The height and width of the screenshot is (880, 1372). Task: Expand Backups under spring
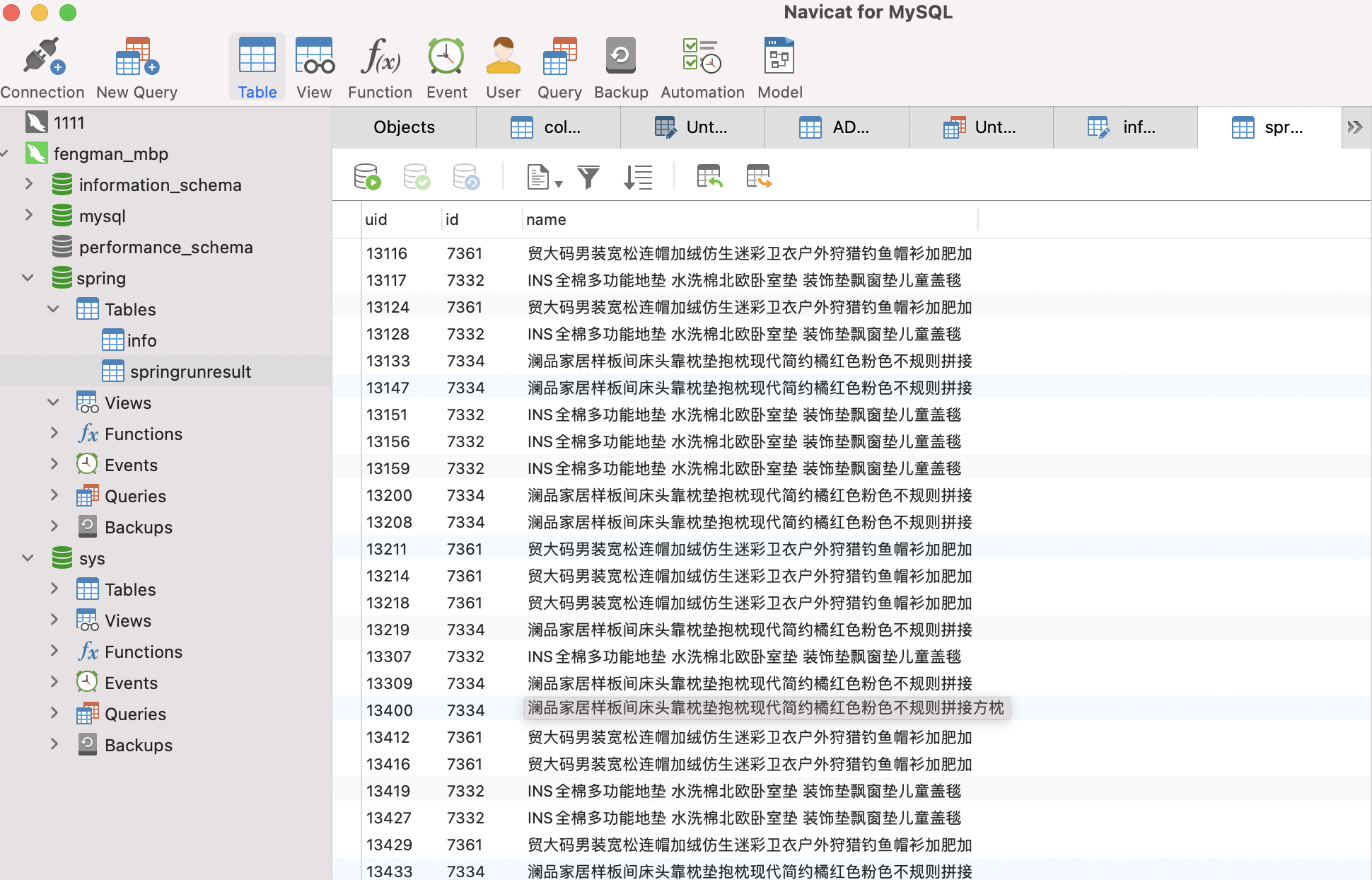(x=54, y=526)
